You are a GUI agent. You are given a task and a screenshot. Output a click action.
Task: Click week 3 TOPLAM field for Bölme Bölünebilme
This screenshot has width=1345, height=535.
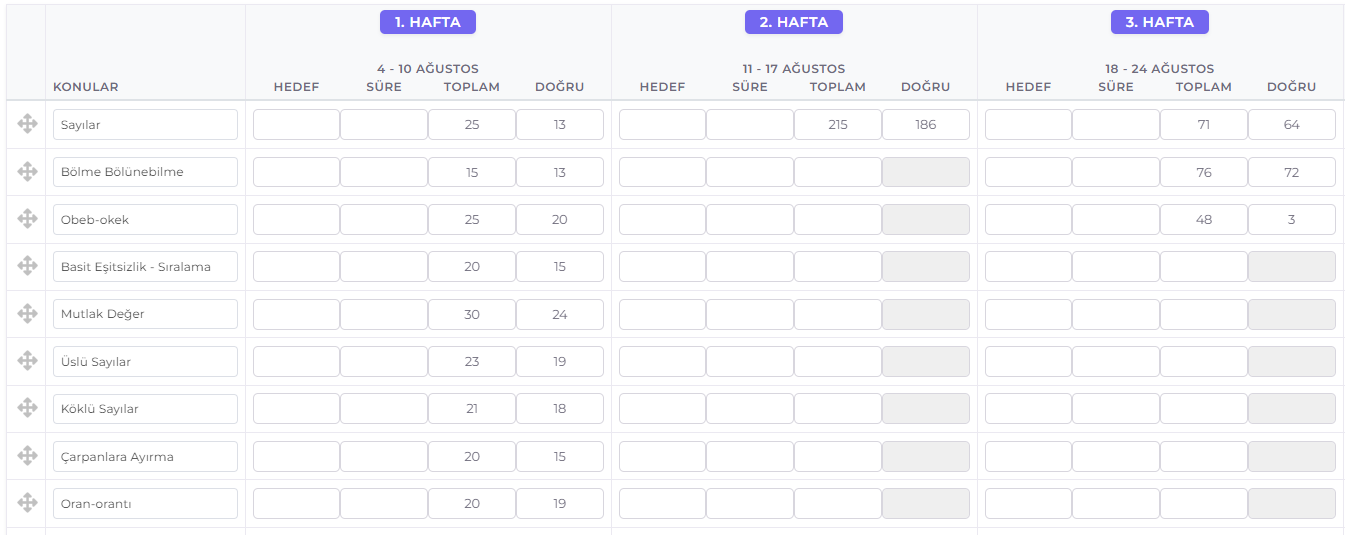[1203, 172]
